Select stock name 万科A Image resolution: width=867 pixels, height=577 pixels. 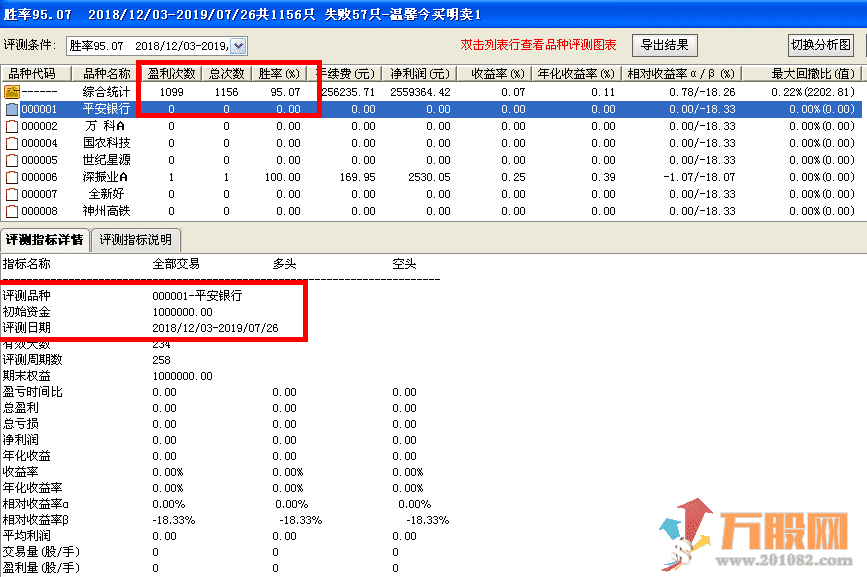tap(106, 126)
